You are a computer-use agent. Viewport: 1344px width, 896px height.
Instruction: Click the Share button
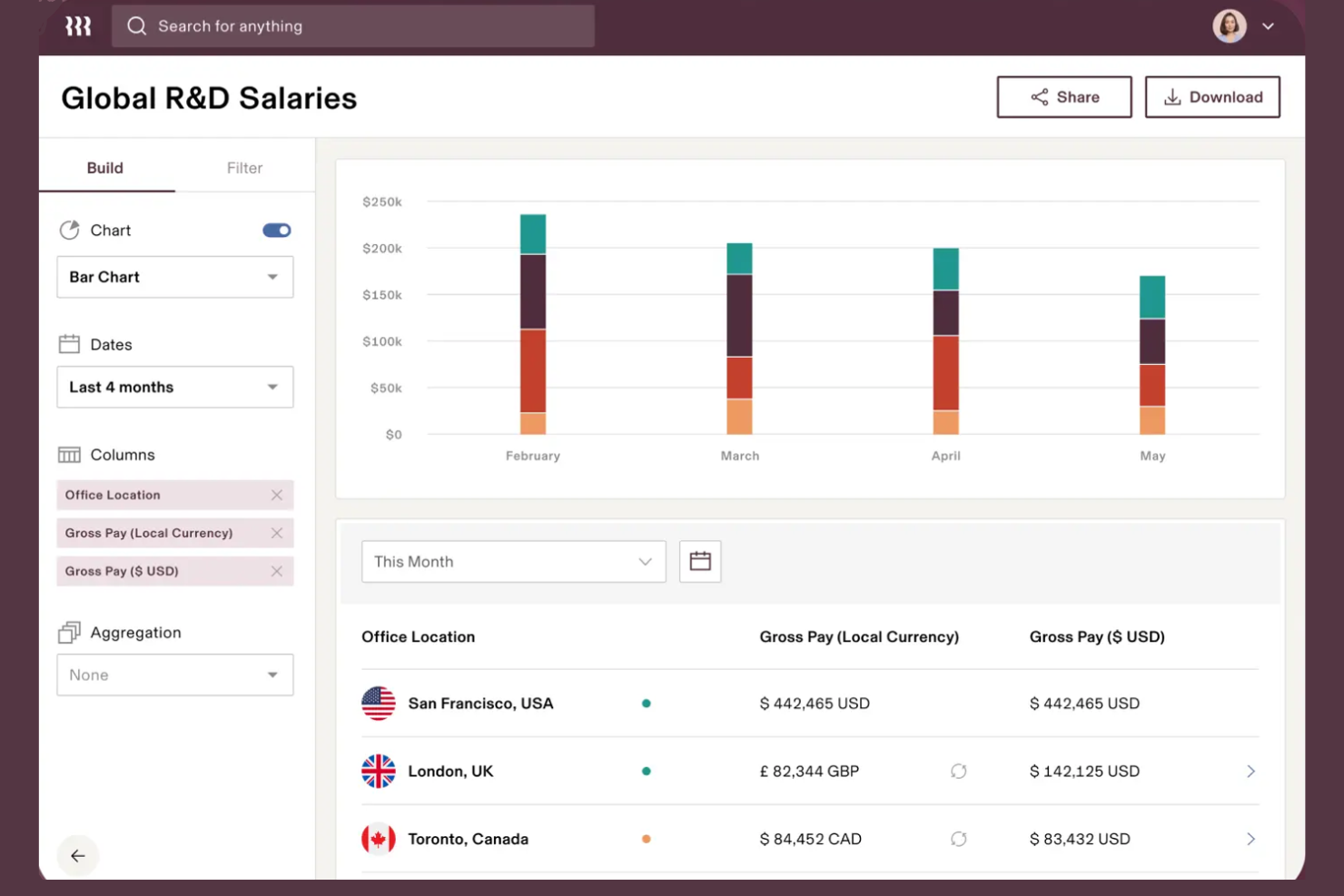click(x=1063, y=97)
